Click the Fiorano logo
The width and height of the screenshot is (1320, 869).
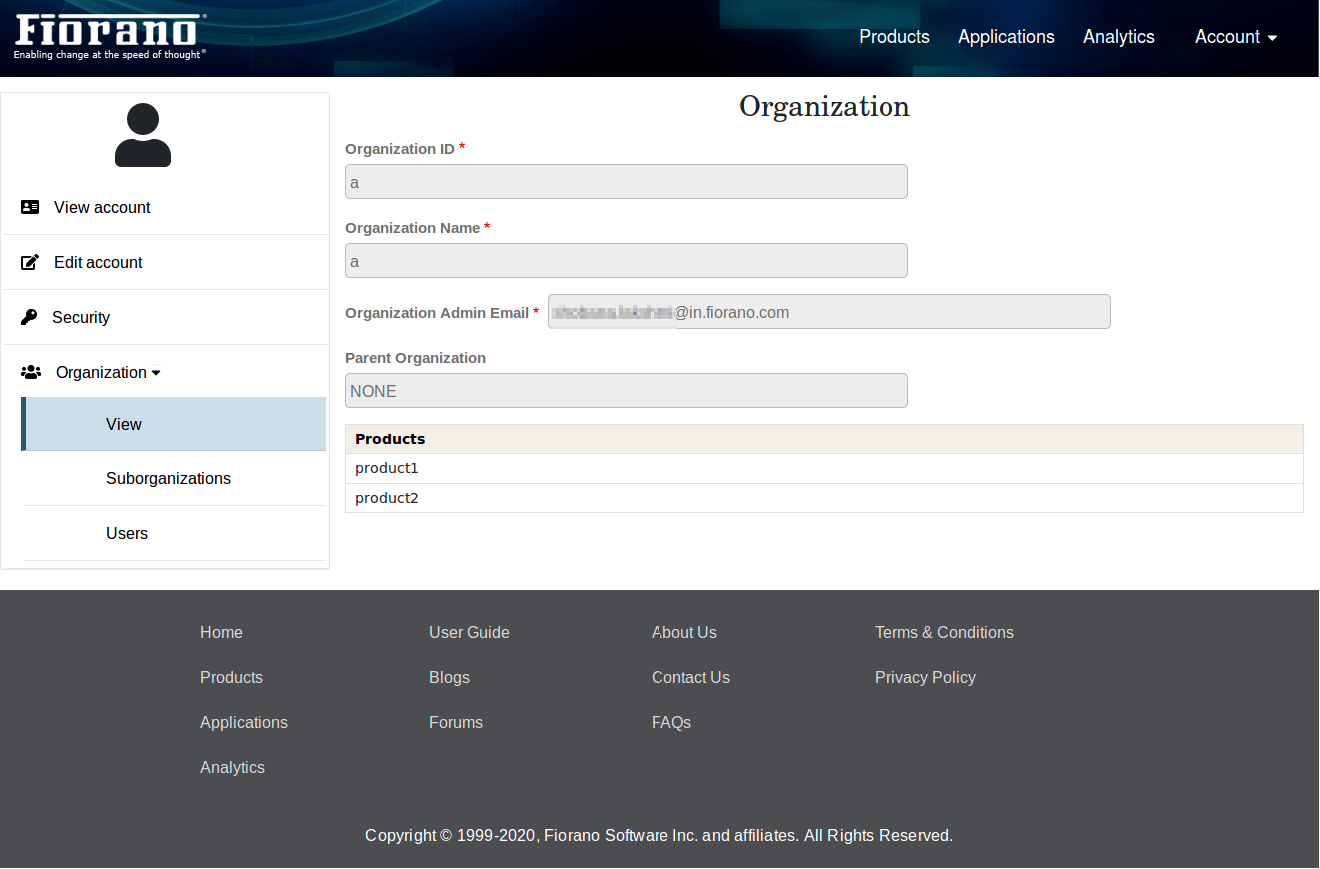110,36
